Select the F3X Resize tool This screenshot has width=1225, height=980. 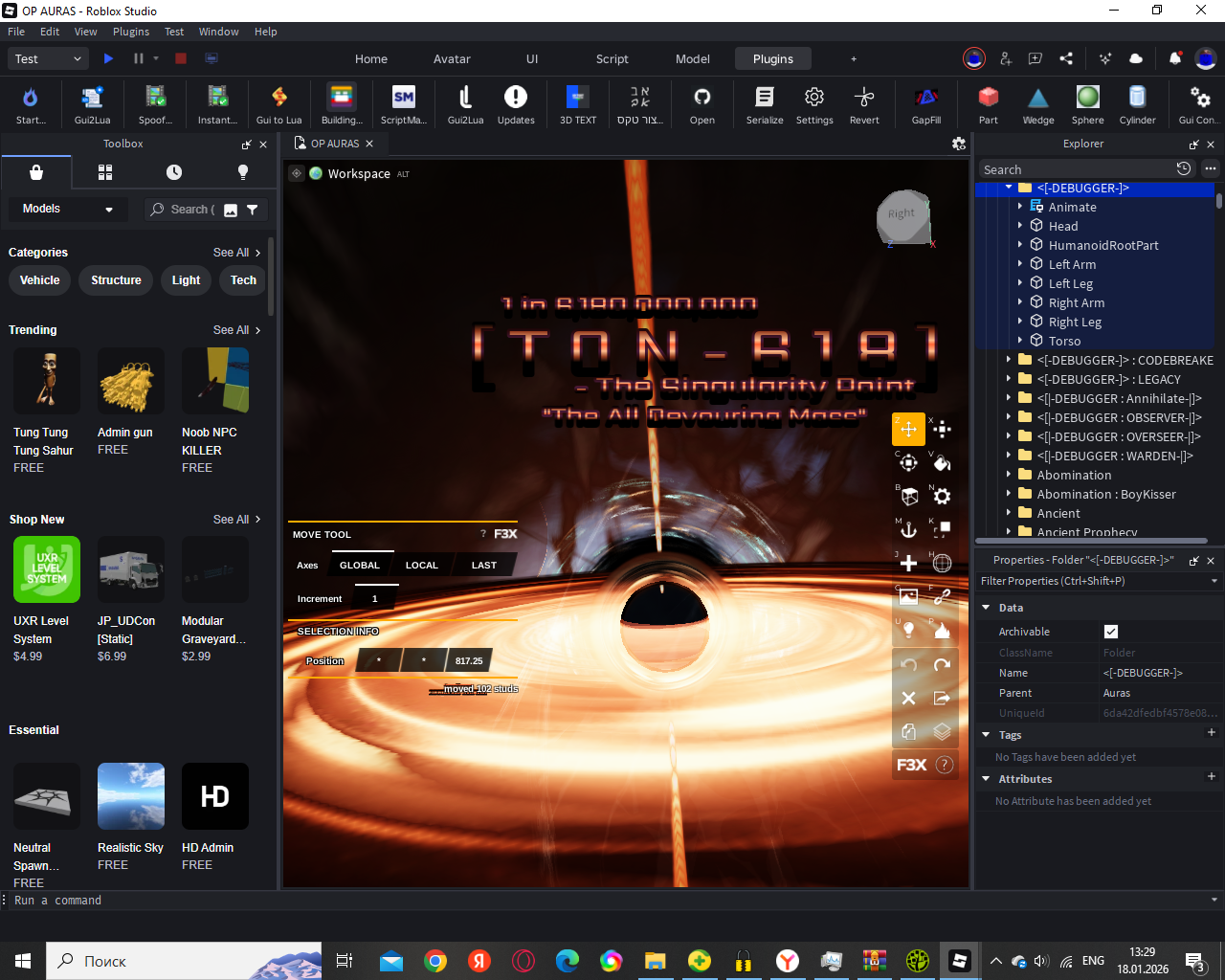(943, 429)
